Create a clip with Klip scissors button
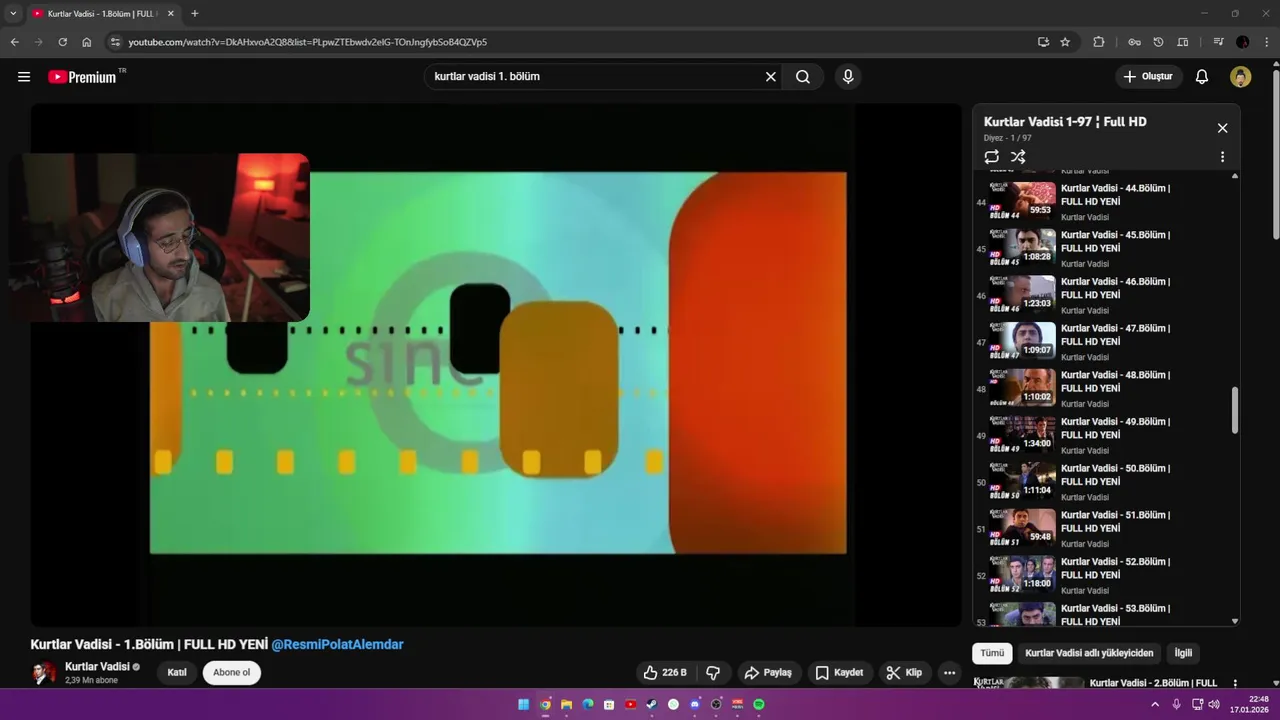1280x720 pixels. click(905, 673)
